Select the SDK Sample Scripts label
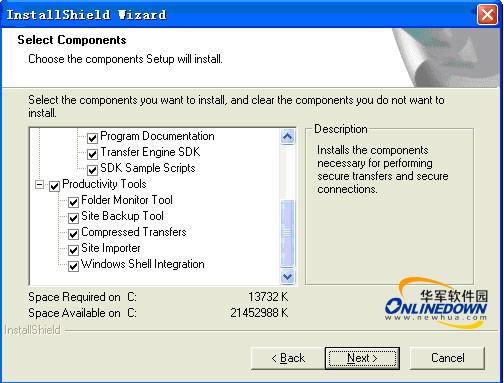This screenshot has height=383, width=504. point(148,168)
